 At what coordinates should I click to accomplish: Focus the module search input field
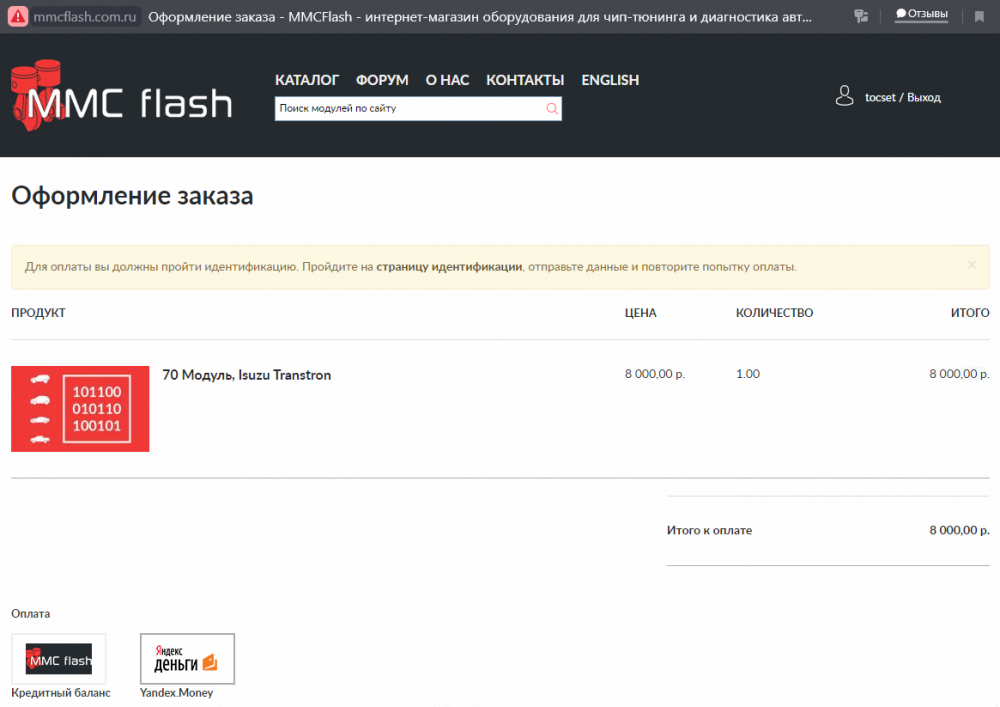pos(408,109)
